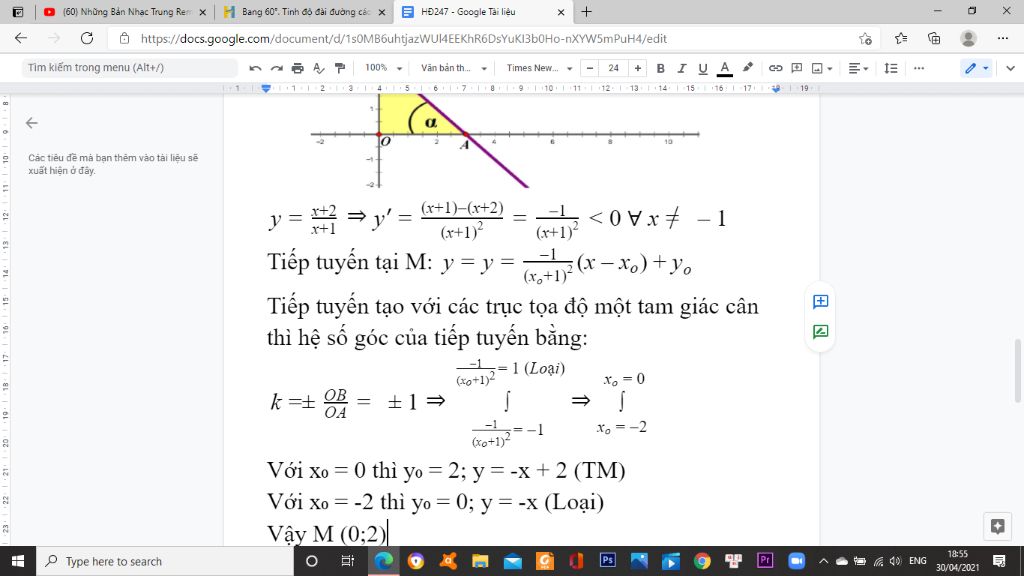Toggle italic formatting

coord(682,68)
